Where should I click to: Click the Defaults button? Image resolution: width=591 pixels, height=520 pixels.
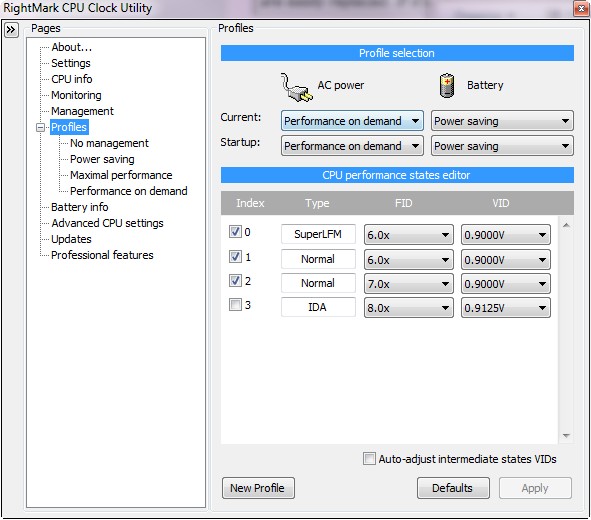453,488
